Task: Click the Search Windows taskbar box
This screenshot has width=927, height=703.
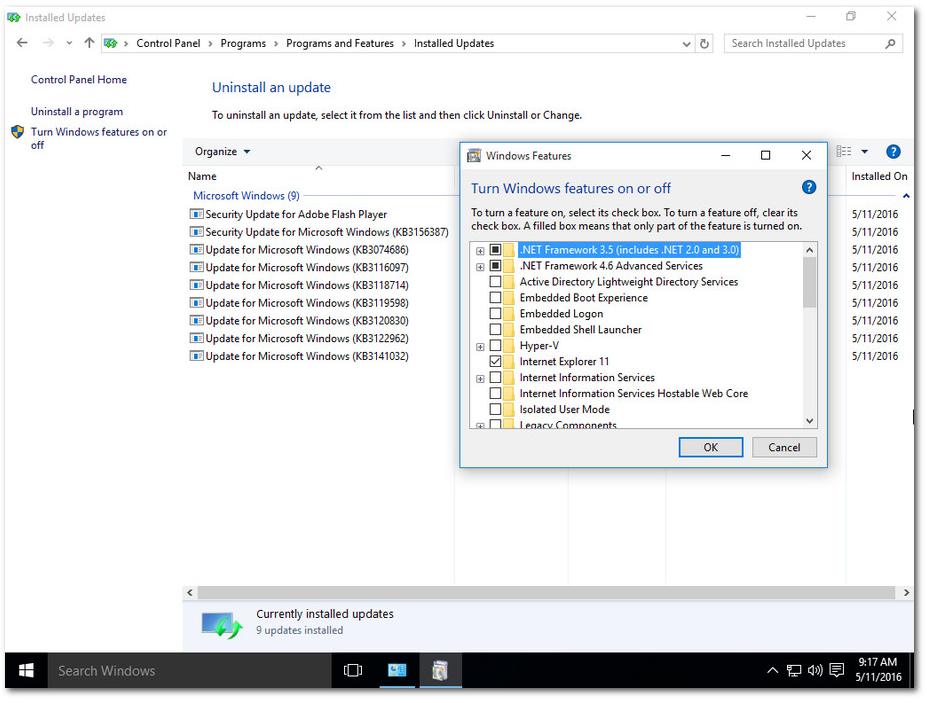Action: point(189,670)
